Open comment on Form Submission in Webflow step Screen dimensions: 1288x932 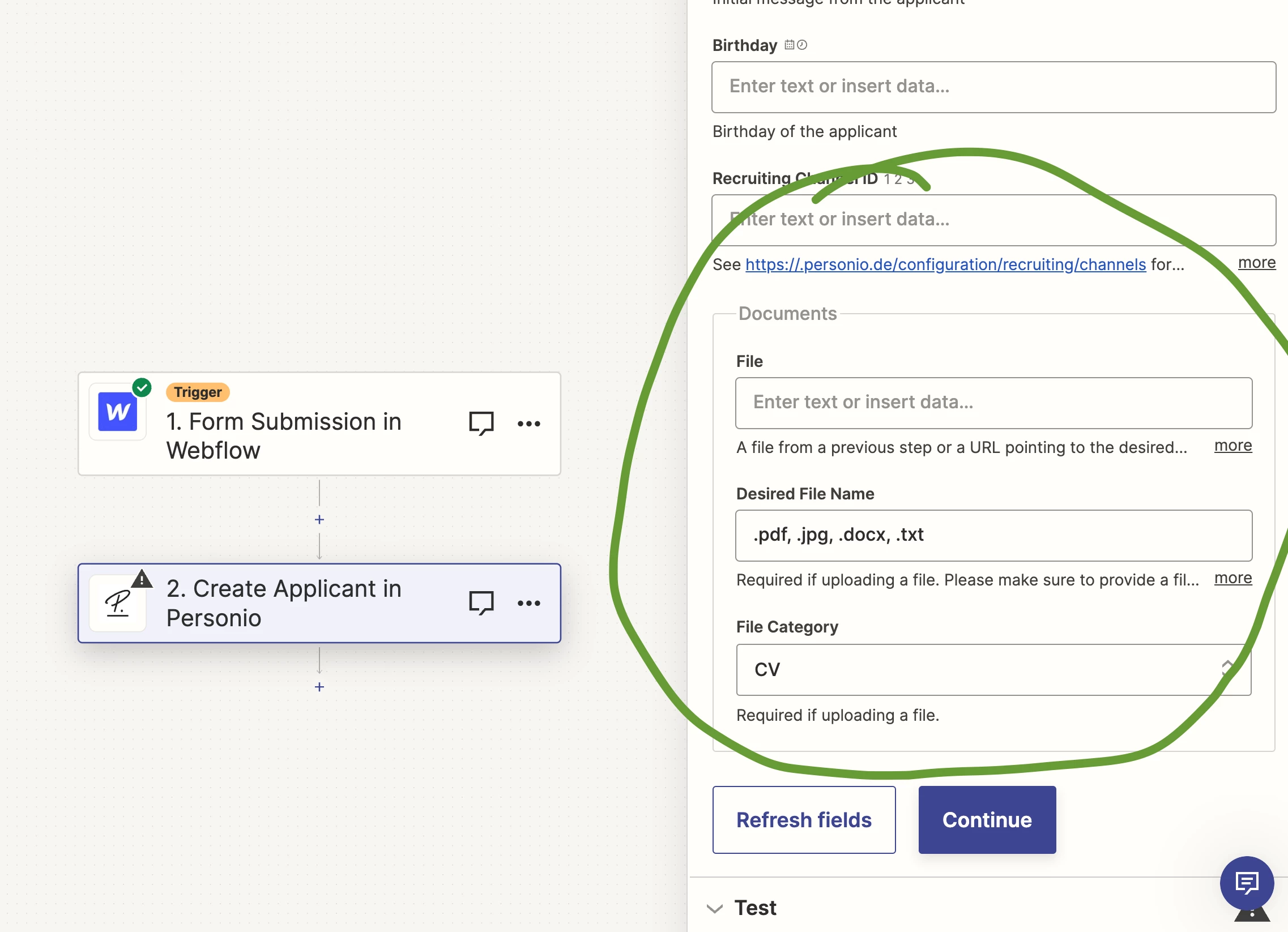481,424
